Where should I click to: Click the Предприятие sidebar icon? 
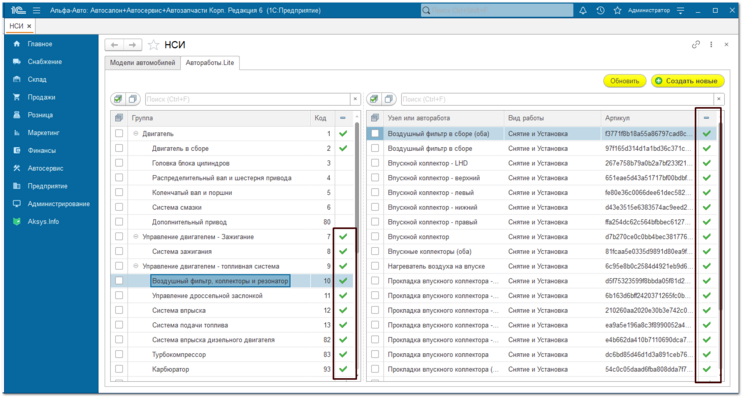point(17,186)
